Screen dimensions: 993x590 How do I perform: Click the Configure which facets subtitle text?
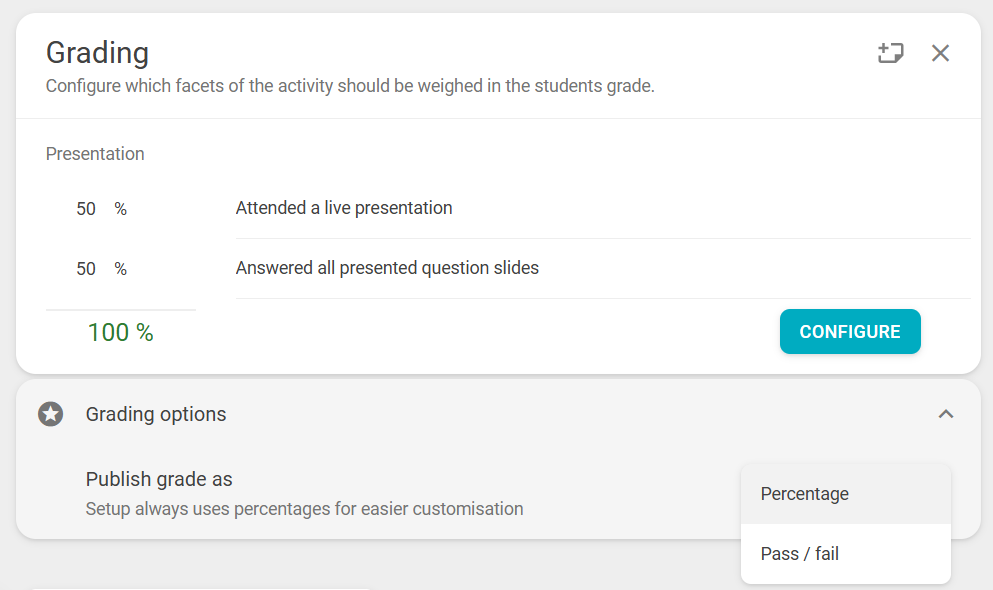(350, 86)
